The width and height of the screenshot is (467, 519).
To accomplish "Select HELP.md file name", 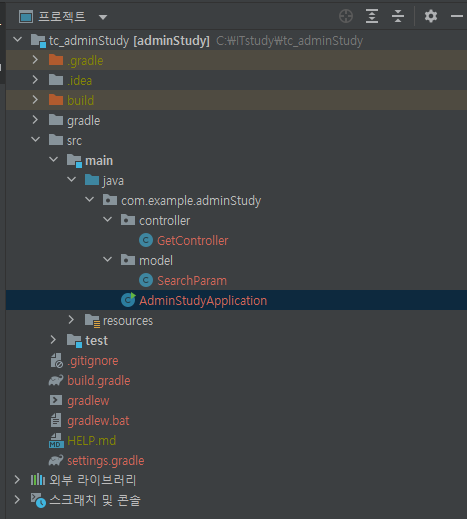I will [x=91, y=441].
